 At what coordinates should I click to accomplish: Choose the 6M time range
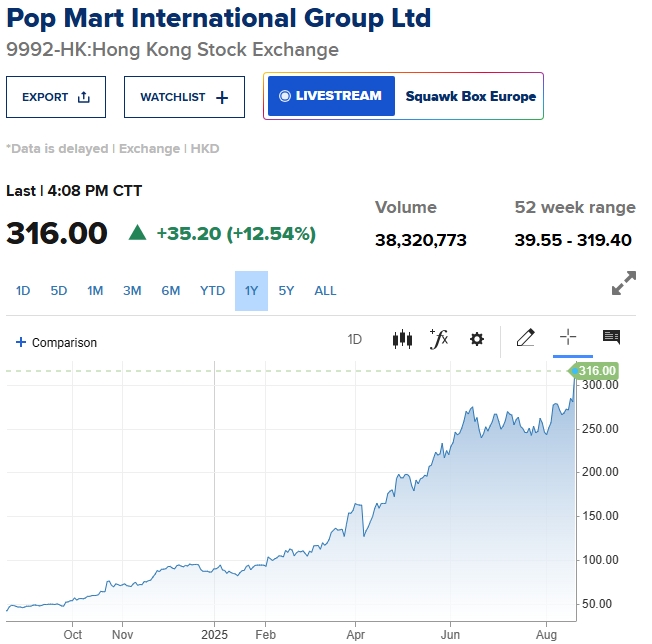click(x=171, y=291)
